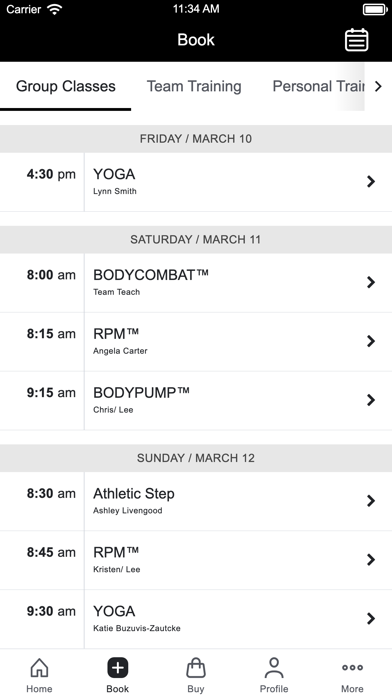Open YOGA with Katie Buzuvis-Zautcke
The image size is (392, 696).
pyautogui.click(x=196, y=619)
